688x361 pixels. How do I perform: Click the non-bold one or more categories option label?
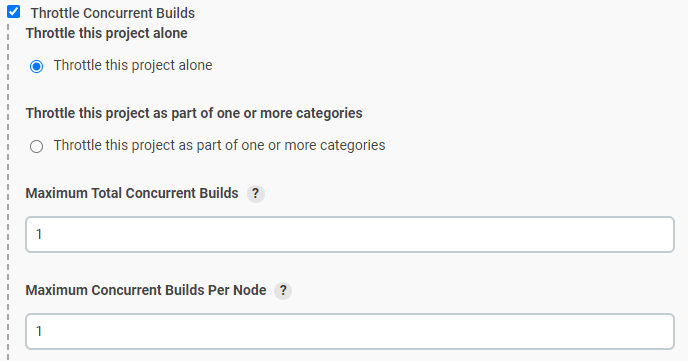(219, 145)
